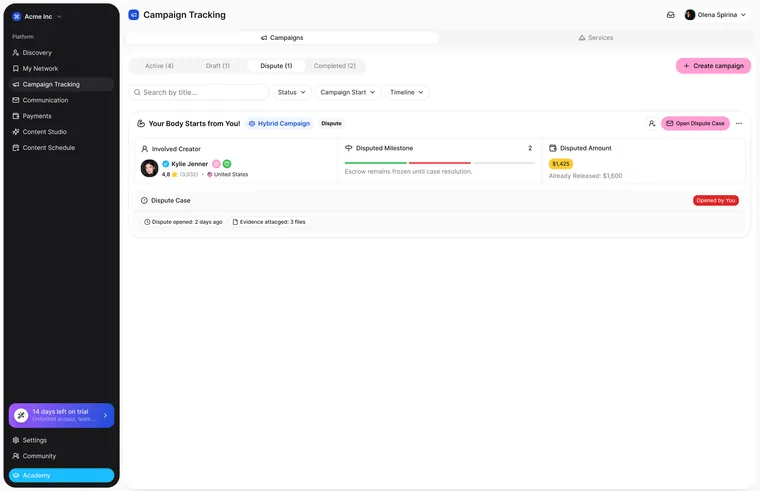Open the Acme Inc workspace switcher
Viewport: 760px width, 491px height.
tap(37, 16)
